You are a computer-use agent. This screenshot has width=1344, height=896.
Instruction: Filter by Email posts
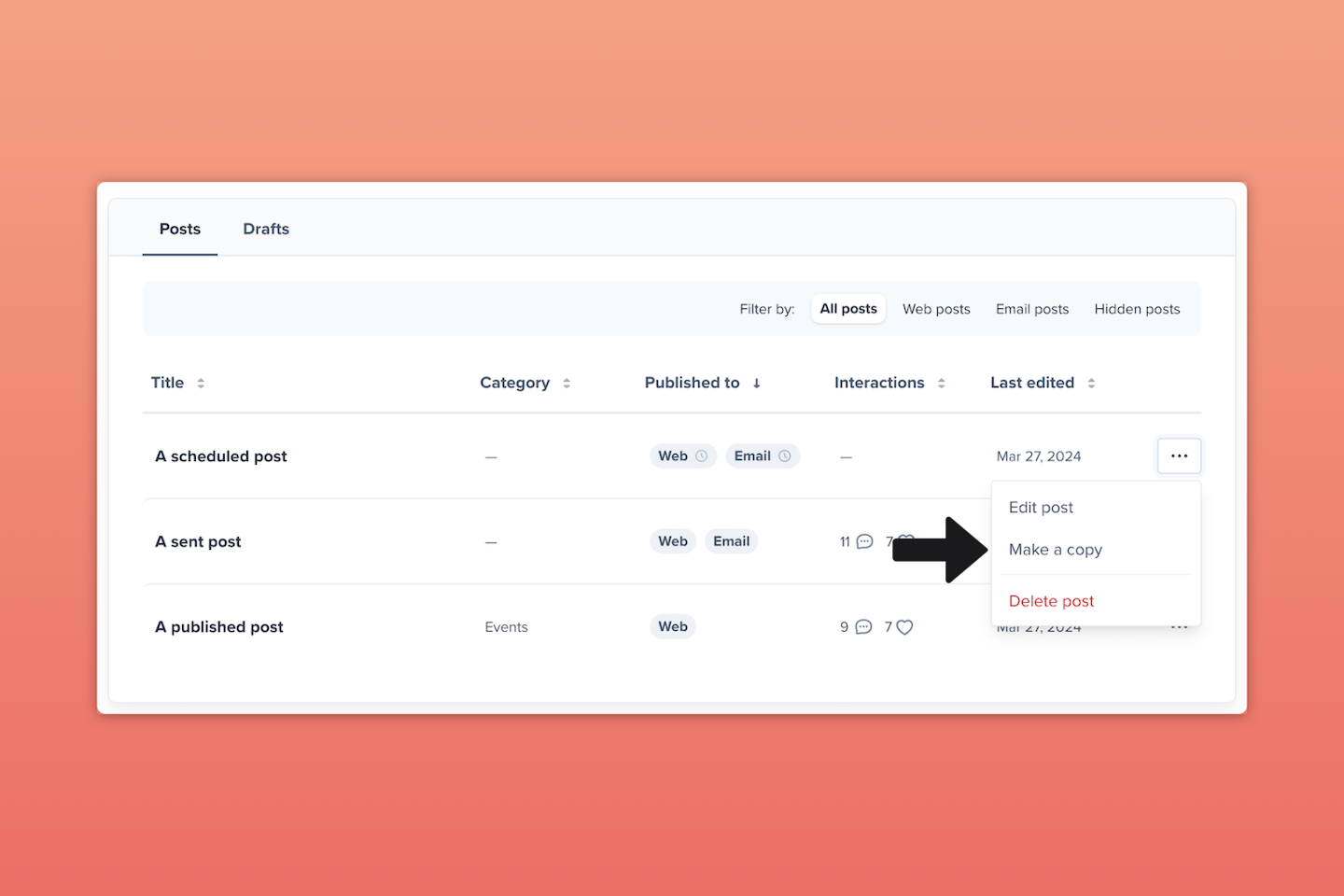point(1031,309)
